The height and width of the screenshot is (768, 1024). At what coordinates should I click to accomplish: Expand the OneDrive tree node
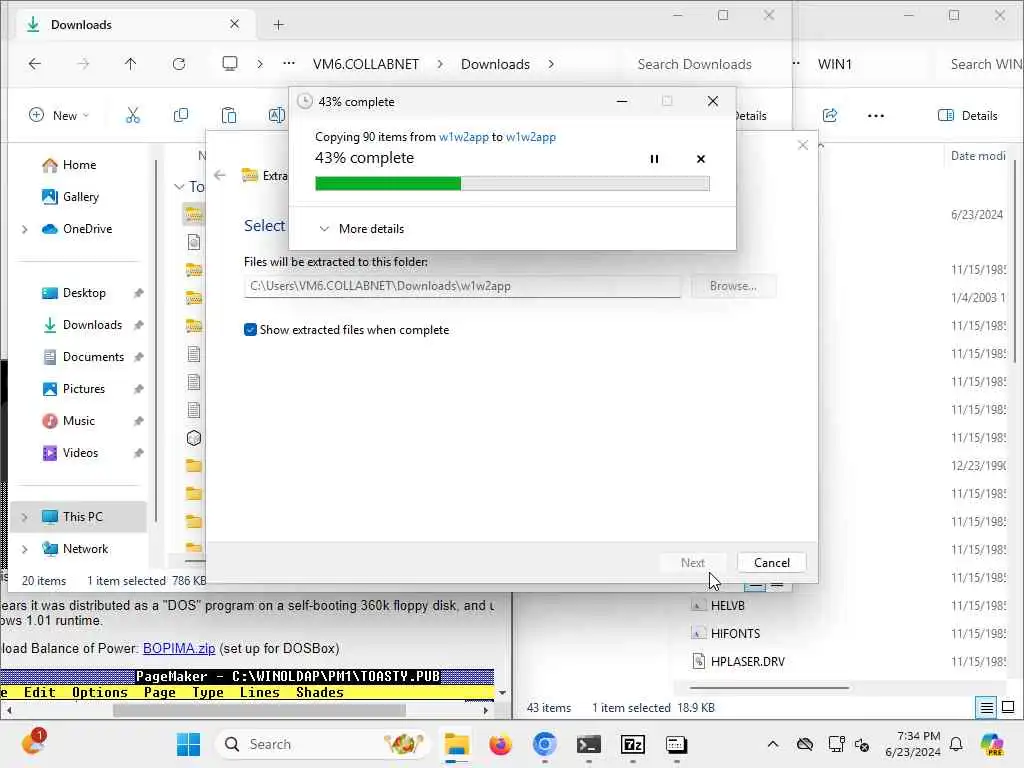(x=25, y=229)
